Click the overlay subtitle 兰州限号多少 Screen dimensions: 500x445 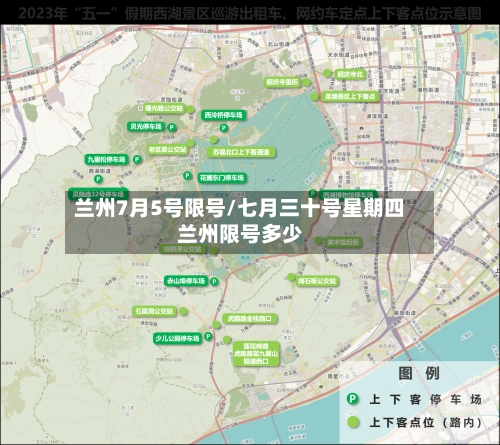(x=240, y=234)
